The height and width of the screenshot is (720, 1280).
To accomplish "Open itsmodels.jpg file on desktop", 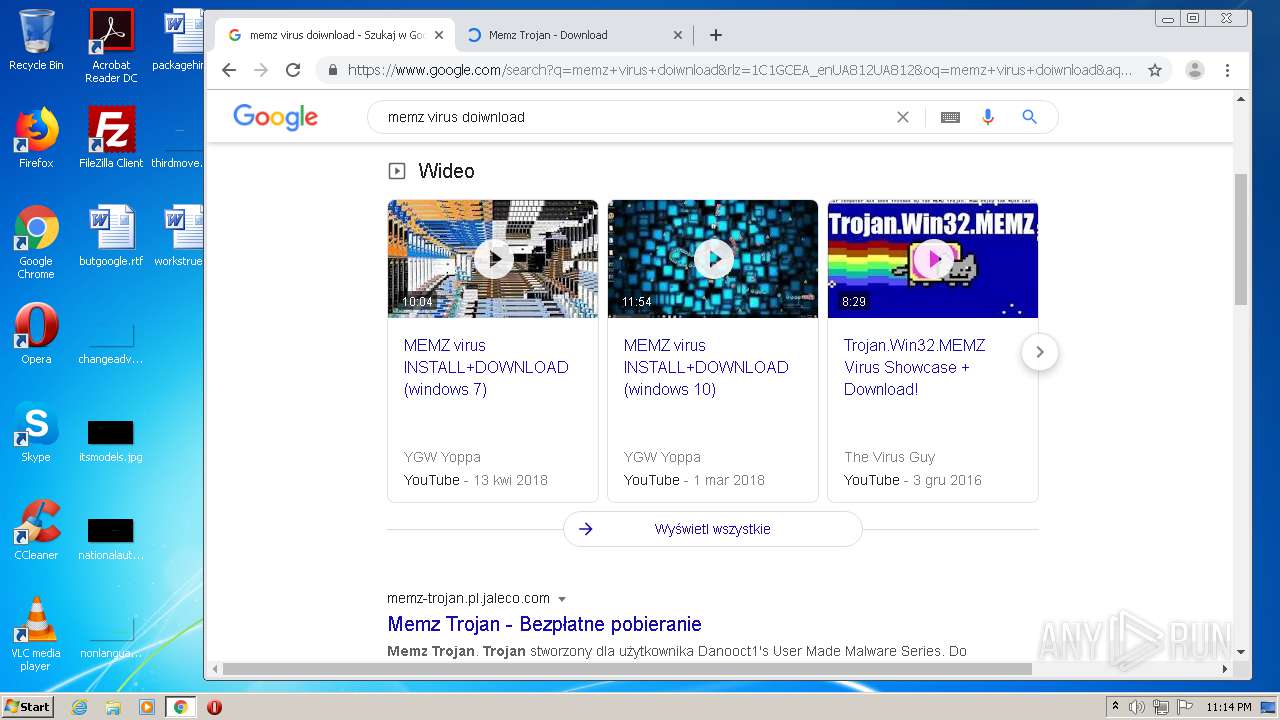I will (111, 440).
